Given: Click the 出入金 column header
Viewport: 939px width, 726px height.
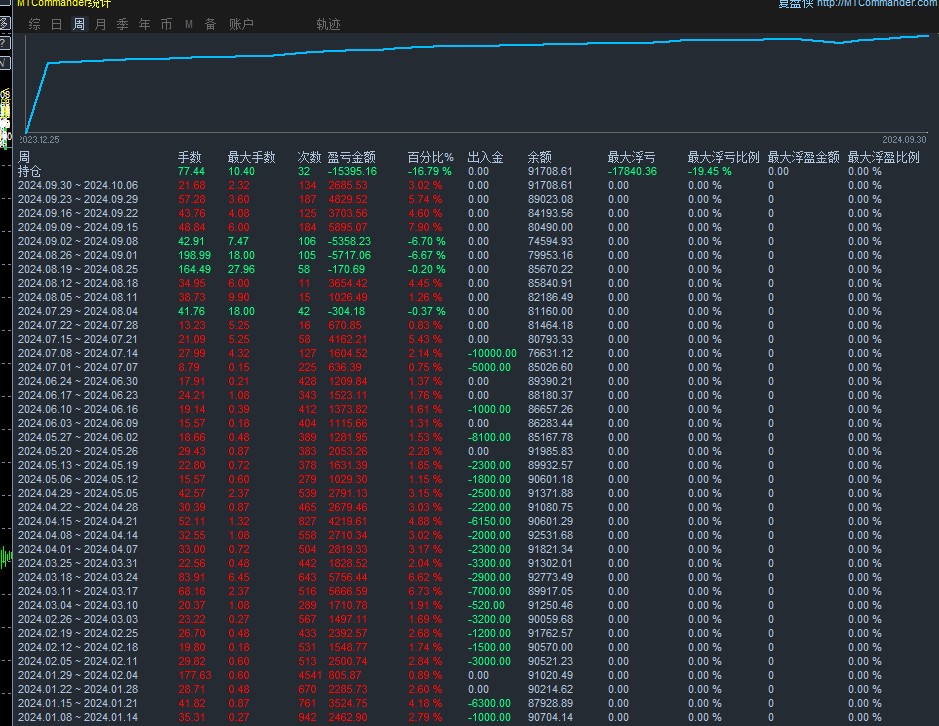Looking at the screenshot, I should coord(485,157).
